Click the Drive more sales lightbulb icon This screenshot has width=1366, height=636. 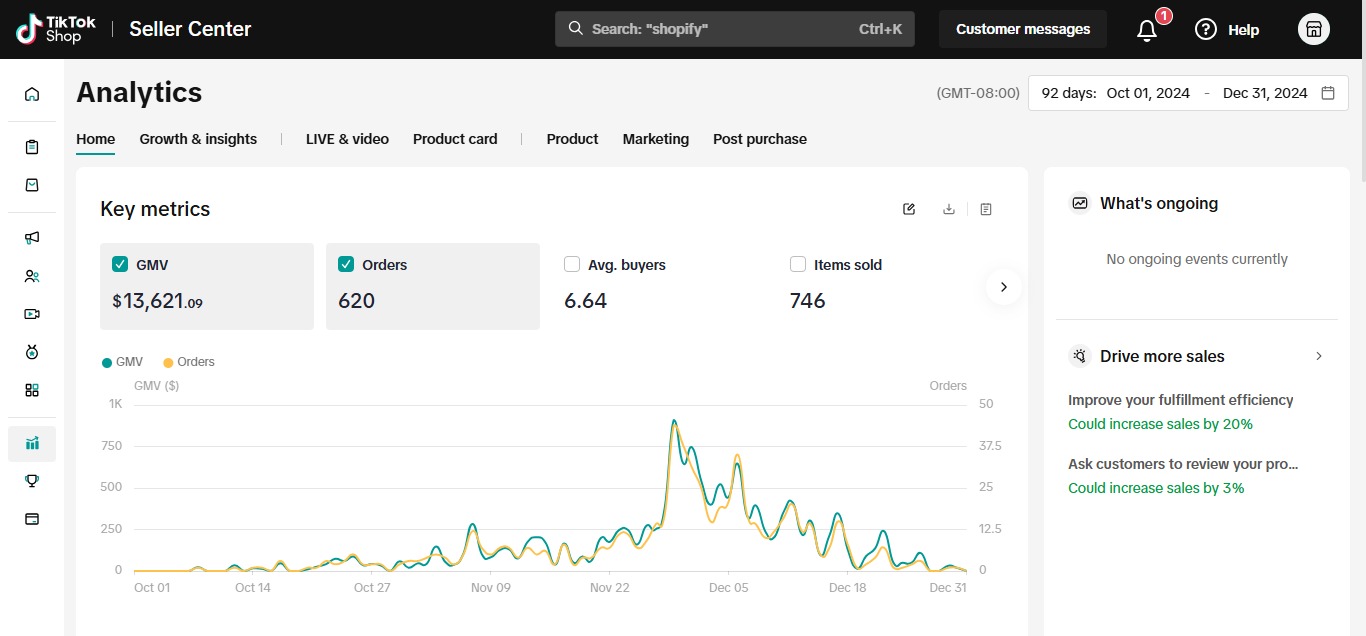(x=1080, y=356)
